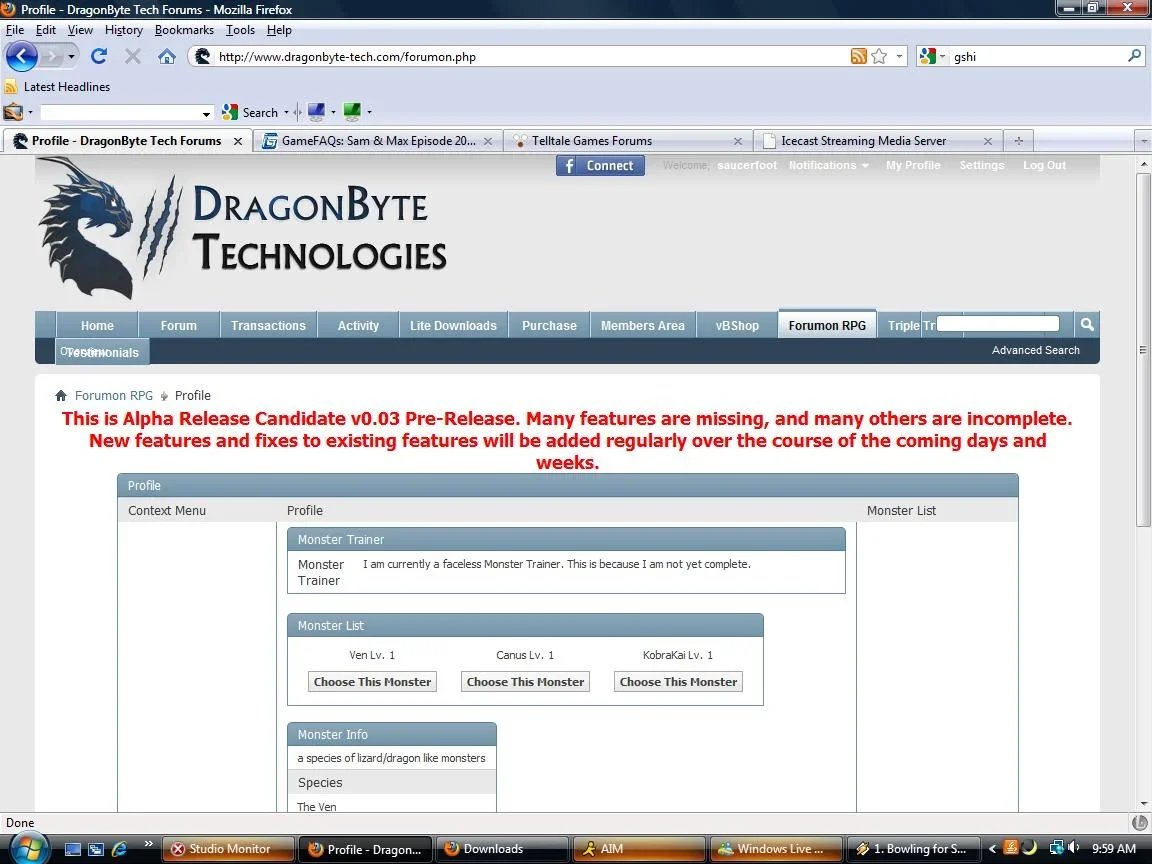
Task: Switch to the Telltale Games Forums tab
Action: pyautogui.click(x=627, y=140)
